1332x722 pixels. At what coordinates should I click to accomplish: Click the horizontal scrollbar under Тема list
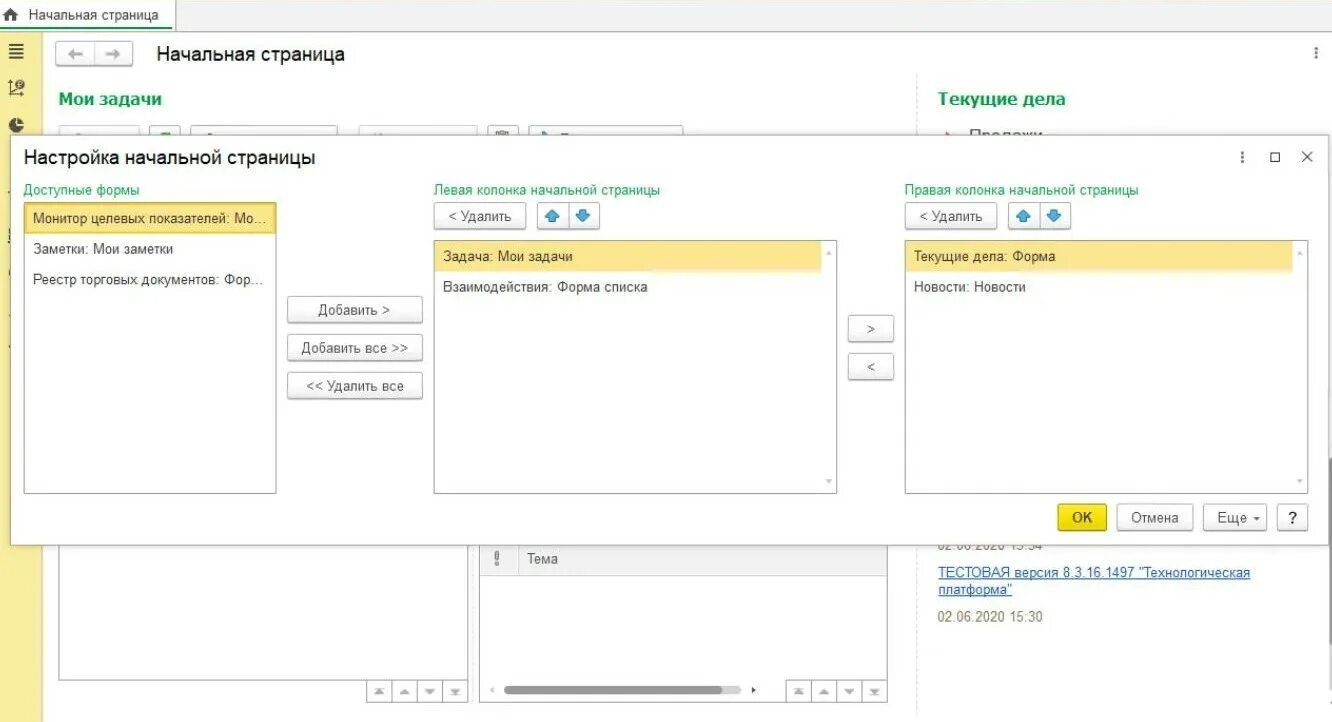point(613,690)
